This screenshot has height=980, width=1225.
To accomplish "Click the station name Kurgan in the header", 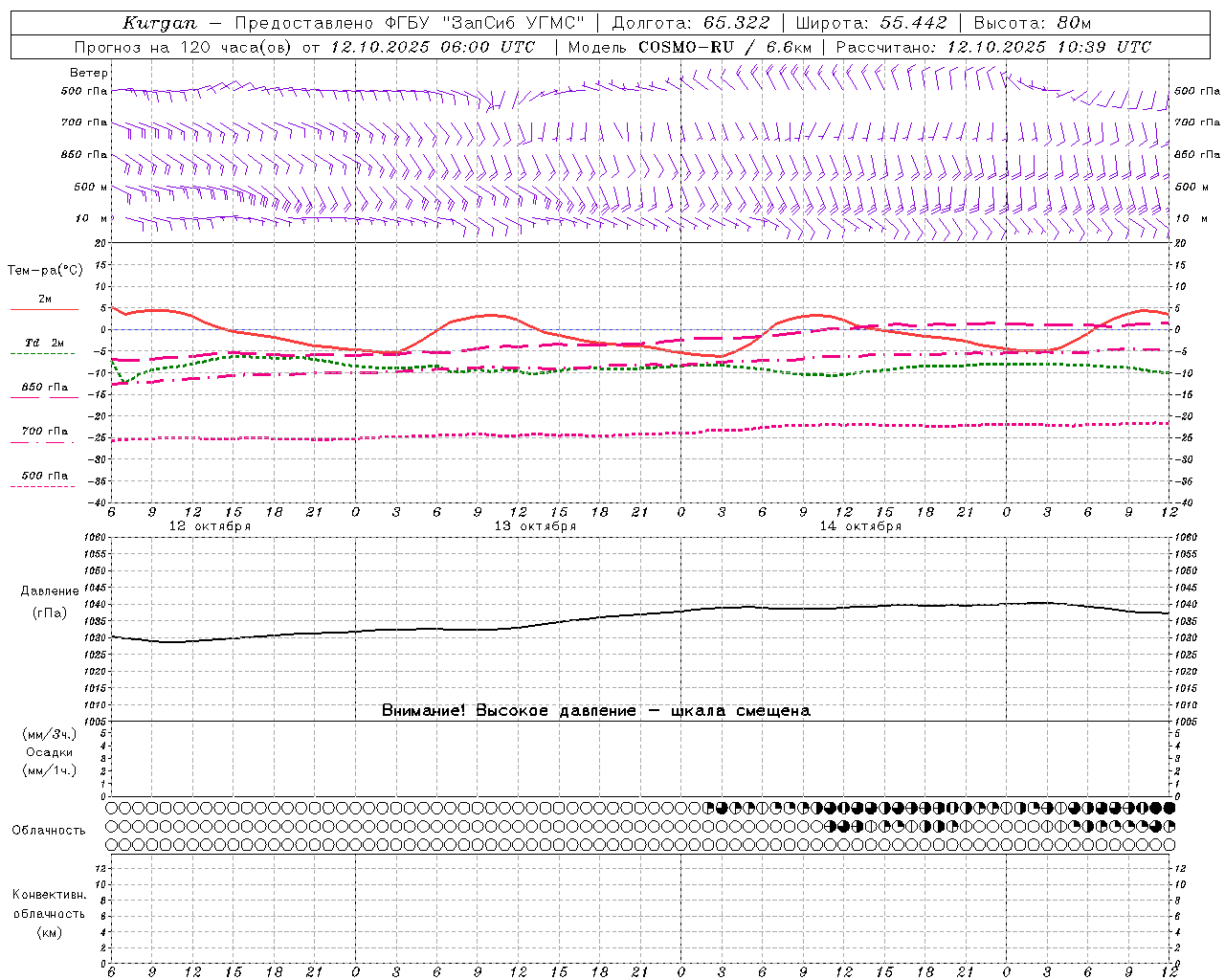I will click(160, 23).
